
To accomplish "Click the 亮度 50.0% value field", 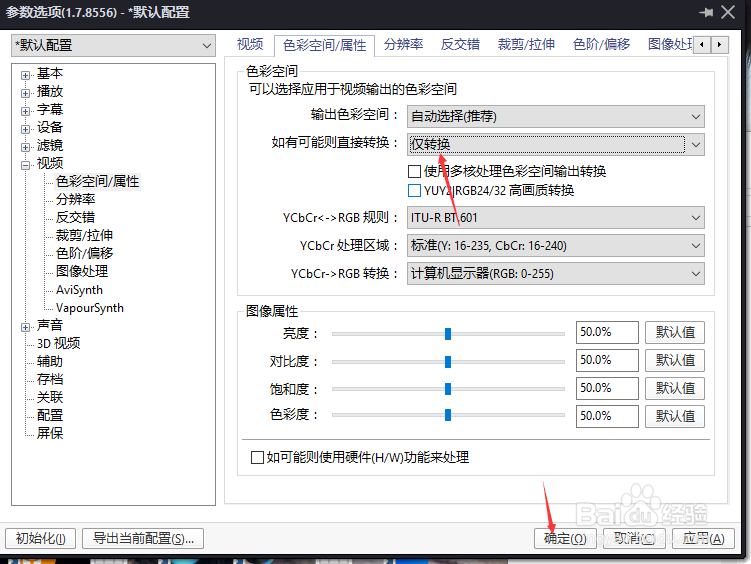I will [x=607, y=332].
